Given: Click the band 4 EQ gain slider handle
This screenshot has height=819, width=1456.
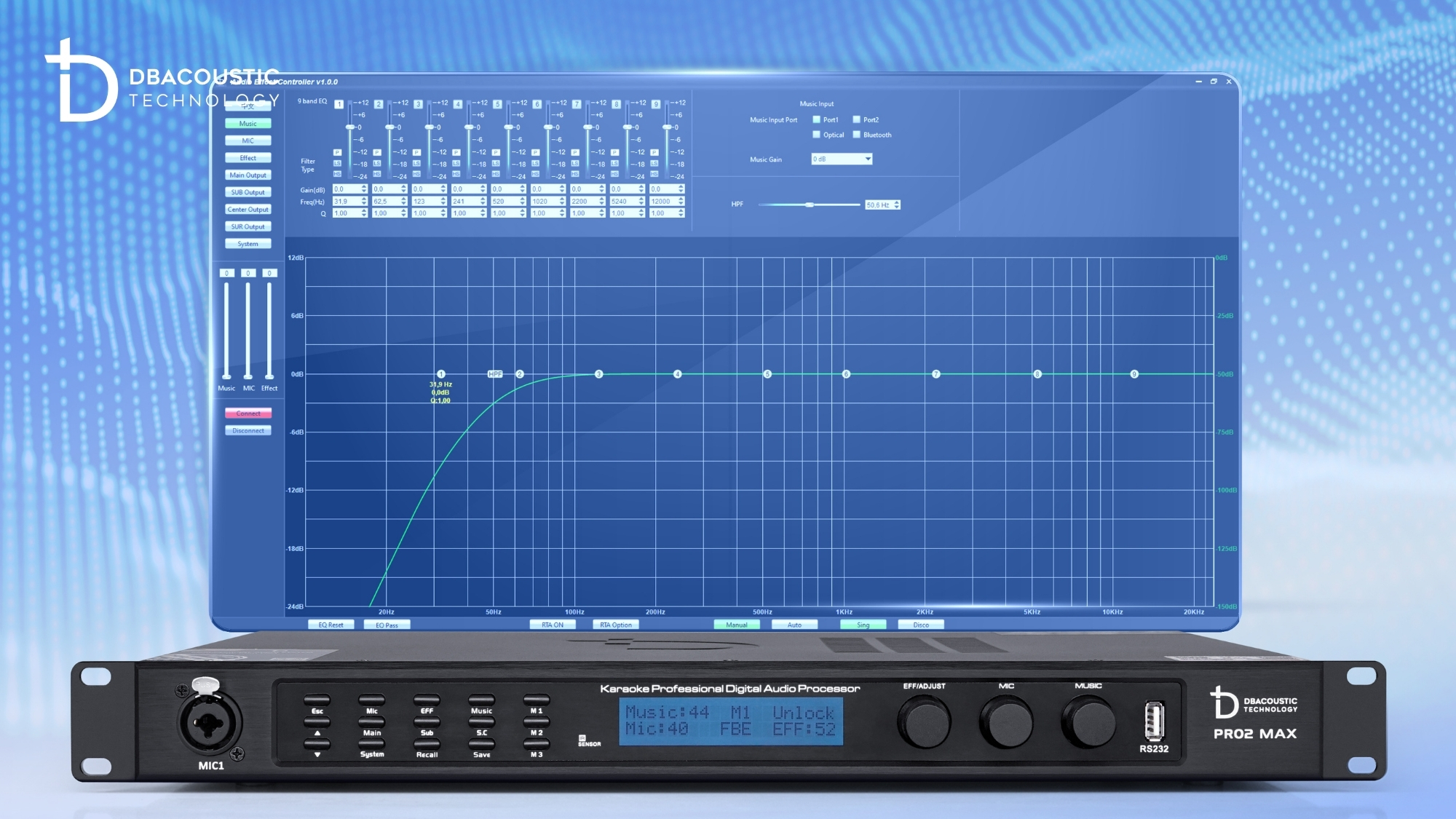Looking at the screenshot, I should (468, 127).
